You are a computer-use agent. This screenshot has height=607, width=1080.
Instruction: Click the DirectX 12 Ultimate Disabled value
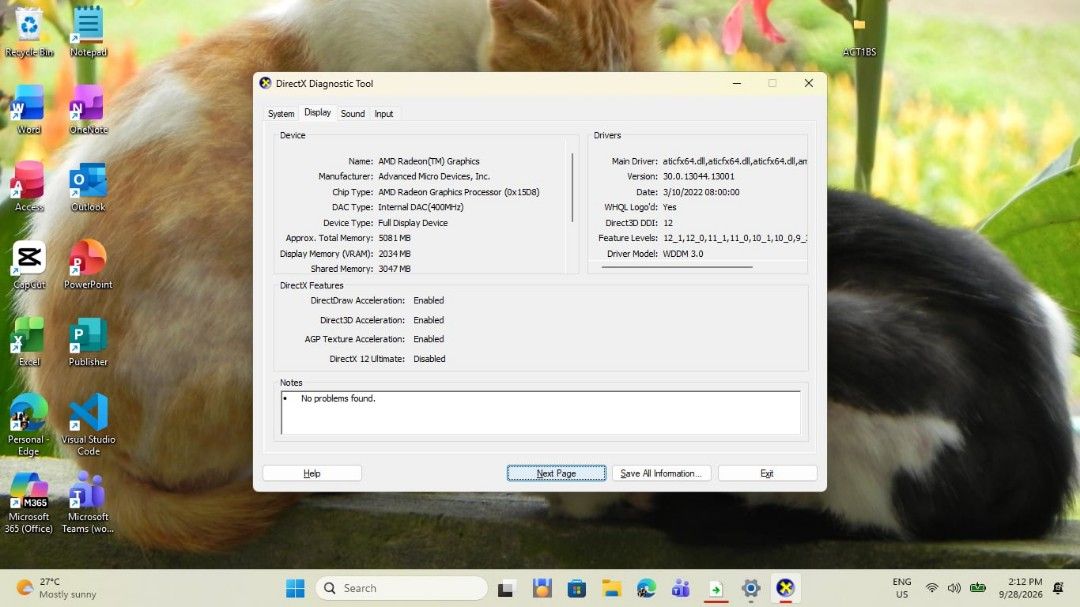pos(429,359)
